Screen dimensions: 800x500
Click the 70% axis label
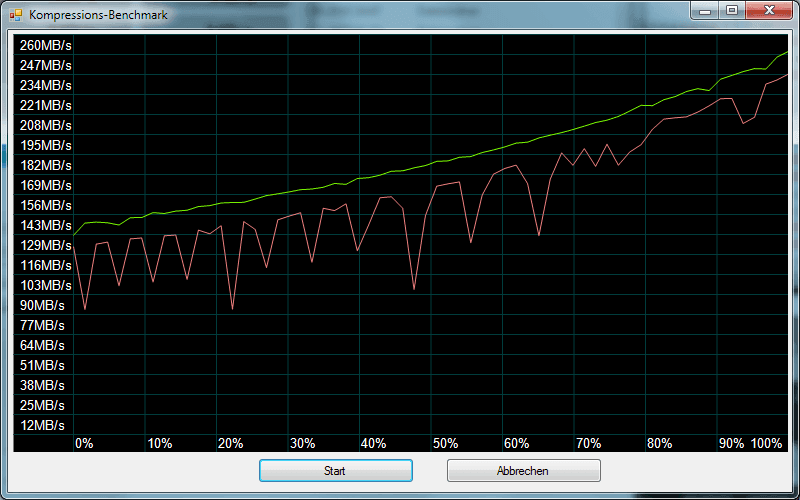[x=589, y=444]
